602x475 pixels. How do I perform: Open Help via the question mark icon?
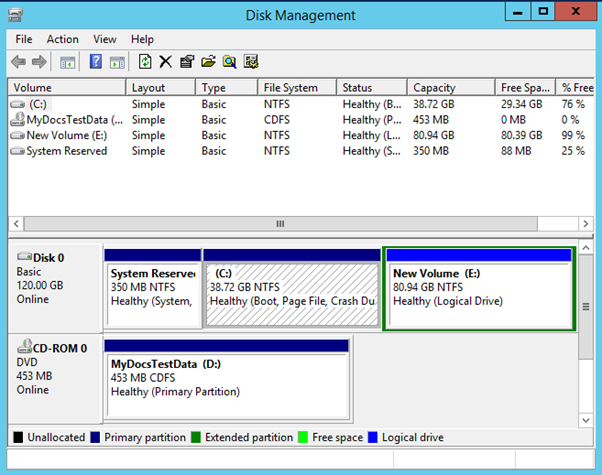96,62
